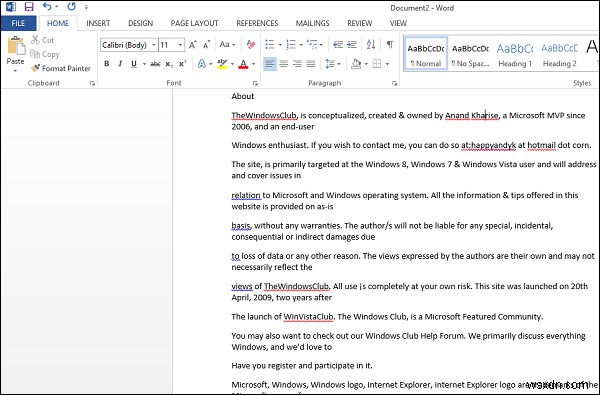
Task: Click the Save icon in quick access toolbar
Action: pos(29,7)
